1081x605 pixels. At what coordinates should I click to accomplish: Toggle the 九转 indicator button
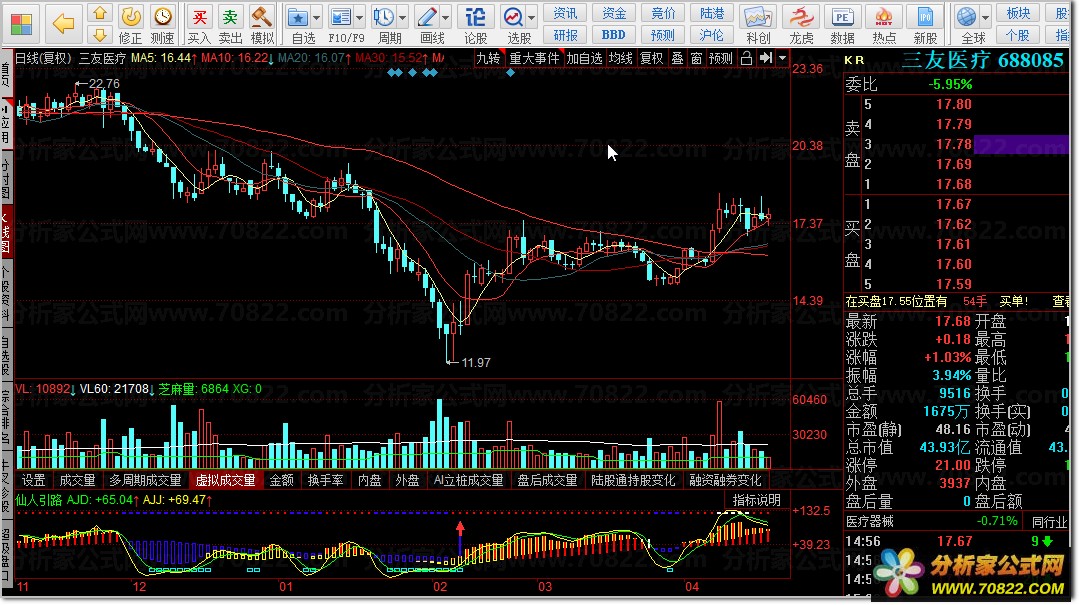[x=489, y=59]
